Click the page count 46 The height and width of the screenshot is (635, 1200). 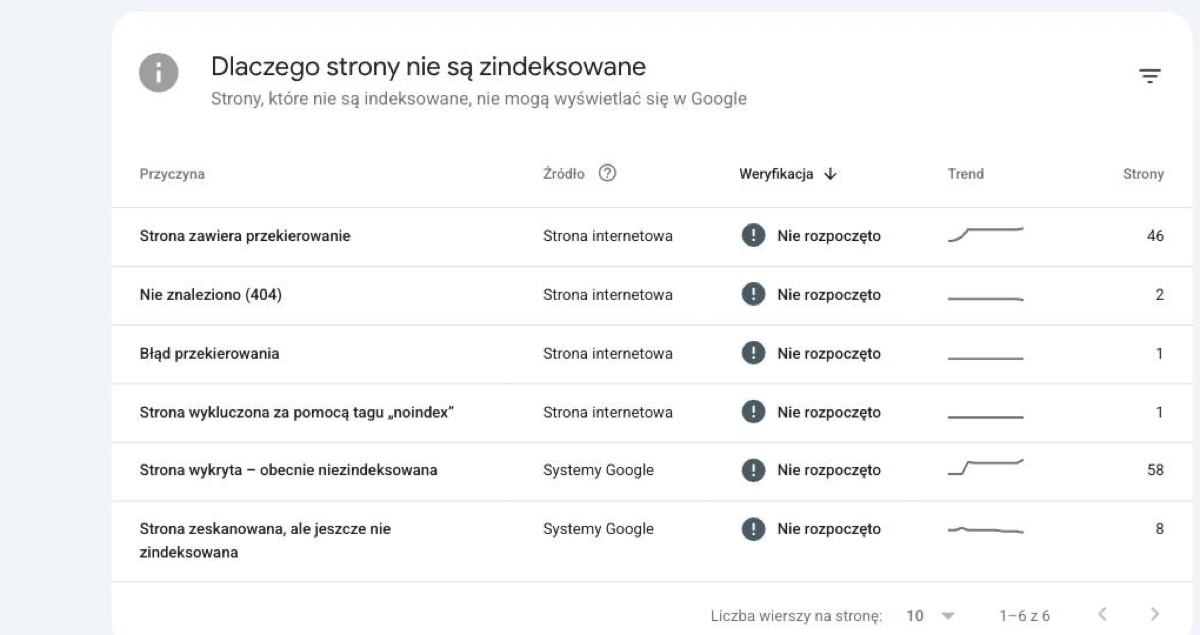click(1155, 237)
